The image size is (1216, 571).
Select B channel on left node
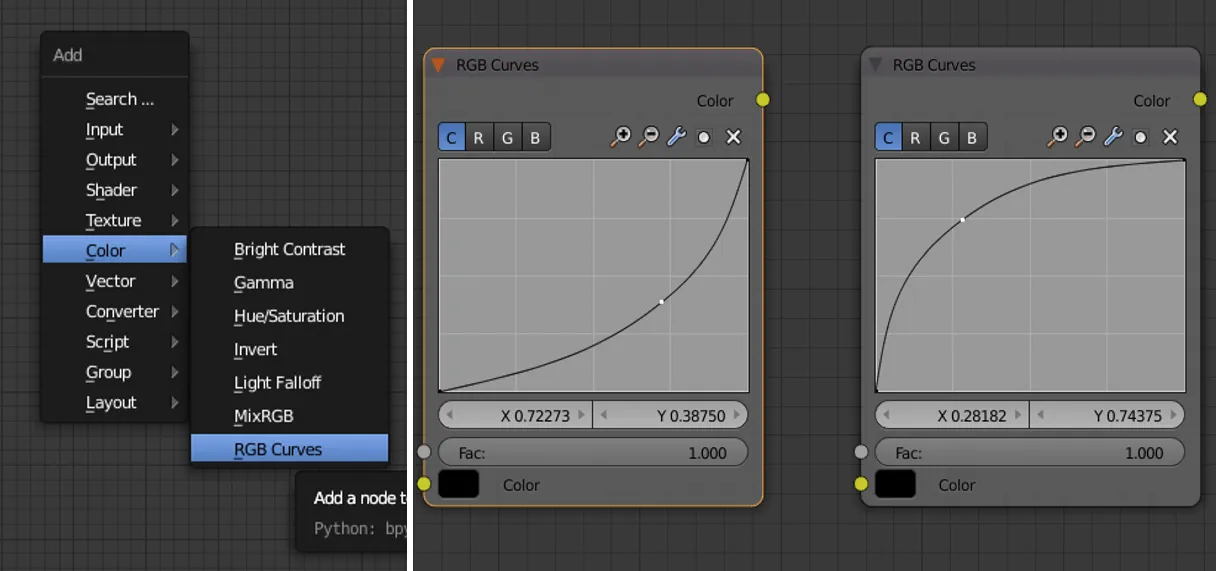point(536,138)
